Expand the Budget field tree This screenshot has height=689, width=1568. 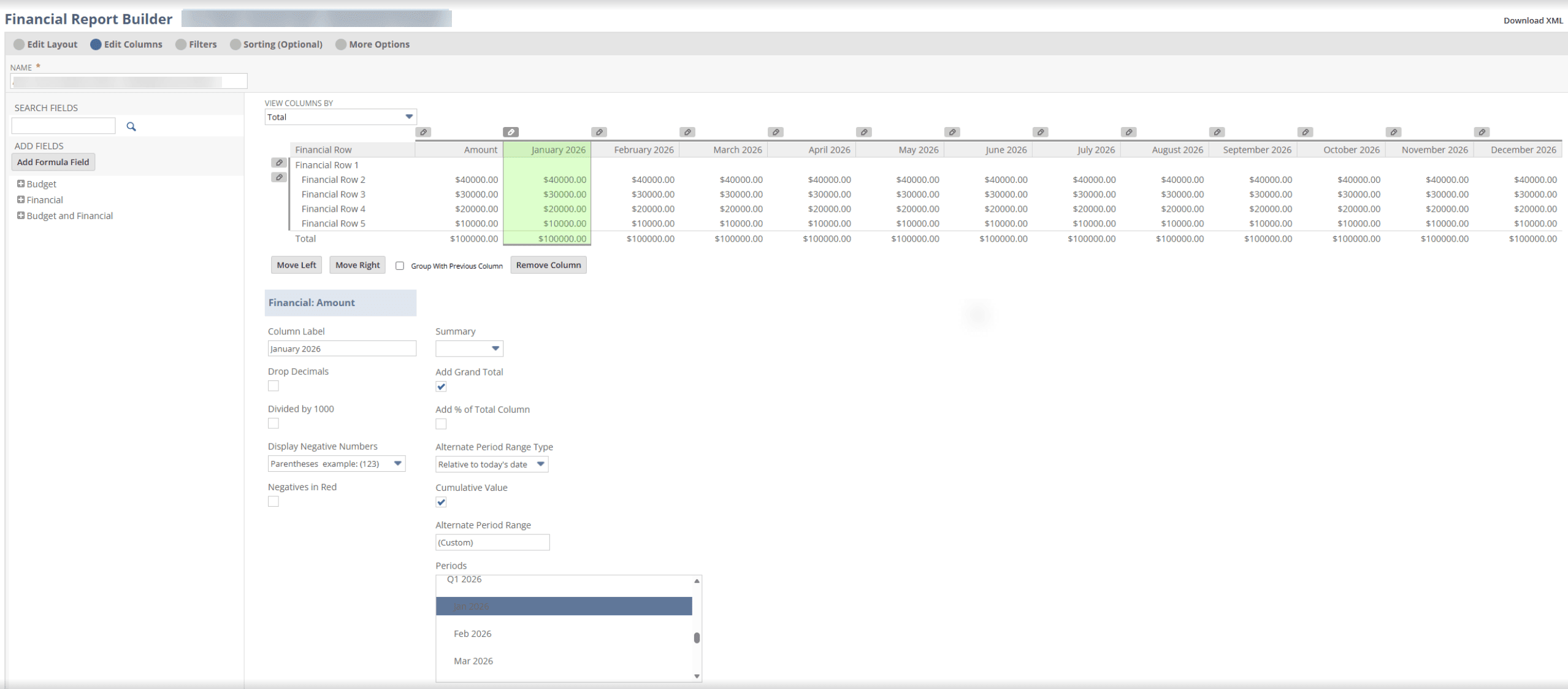tap(21, 183)
